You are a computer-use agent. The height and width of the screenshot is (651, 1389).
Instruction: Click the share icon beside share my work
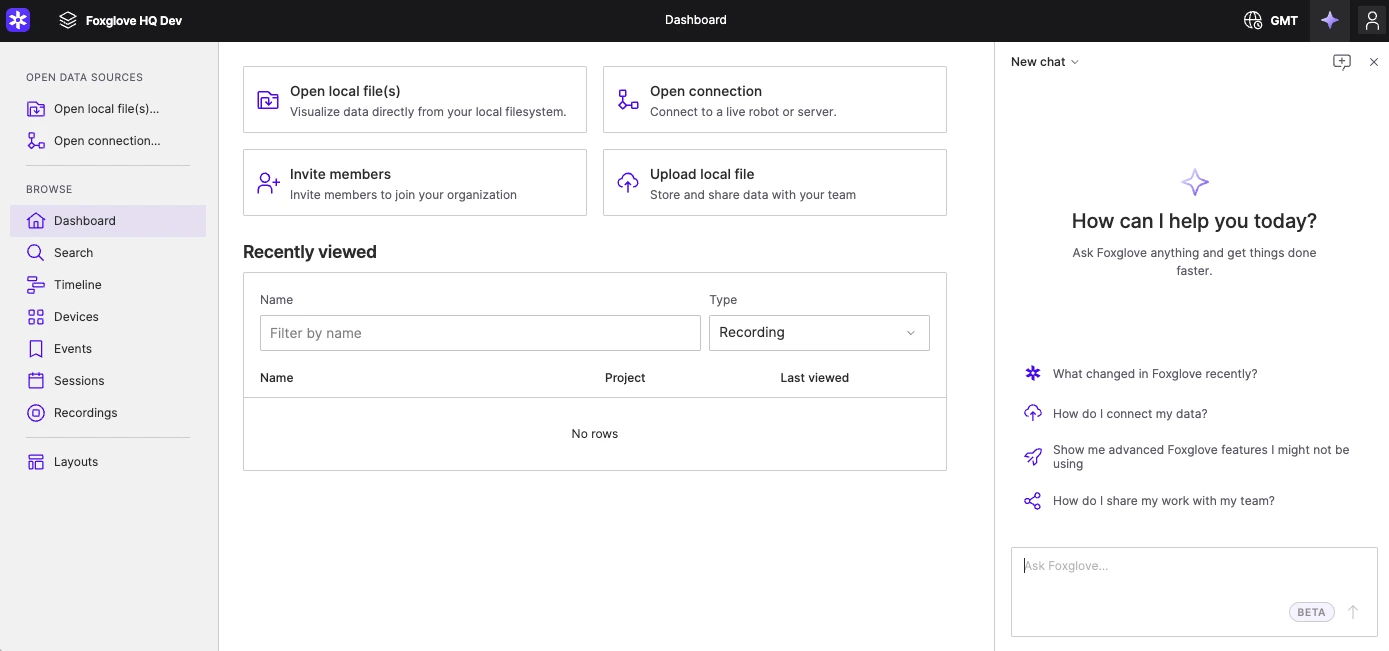click(1033, 501)
